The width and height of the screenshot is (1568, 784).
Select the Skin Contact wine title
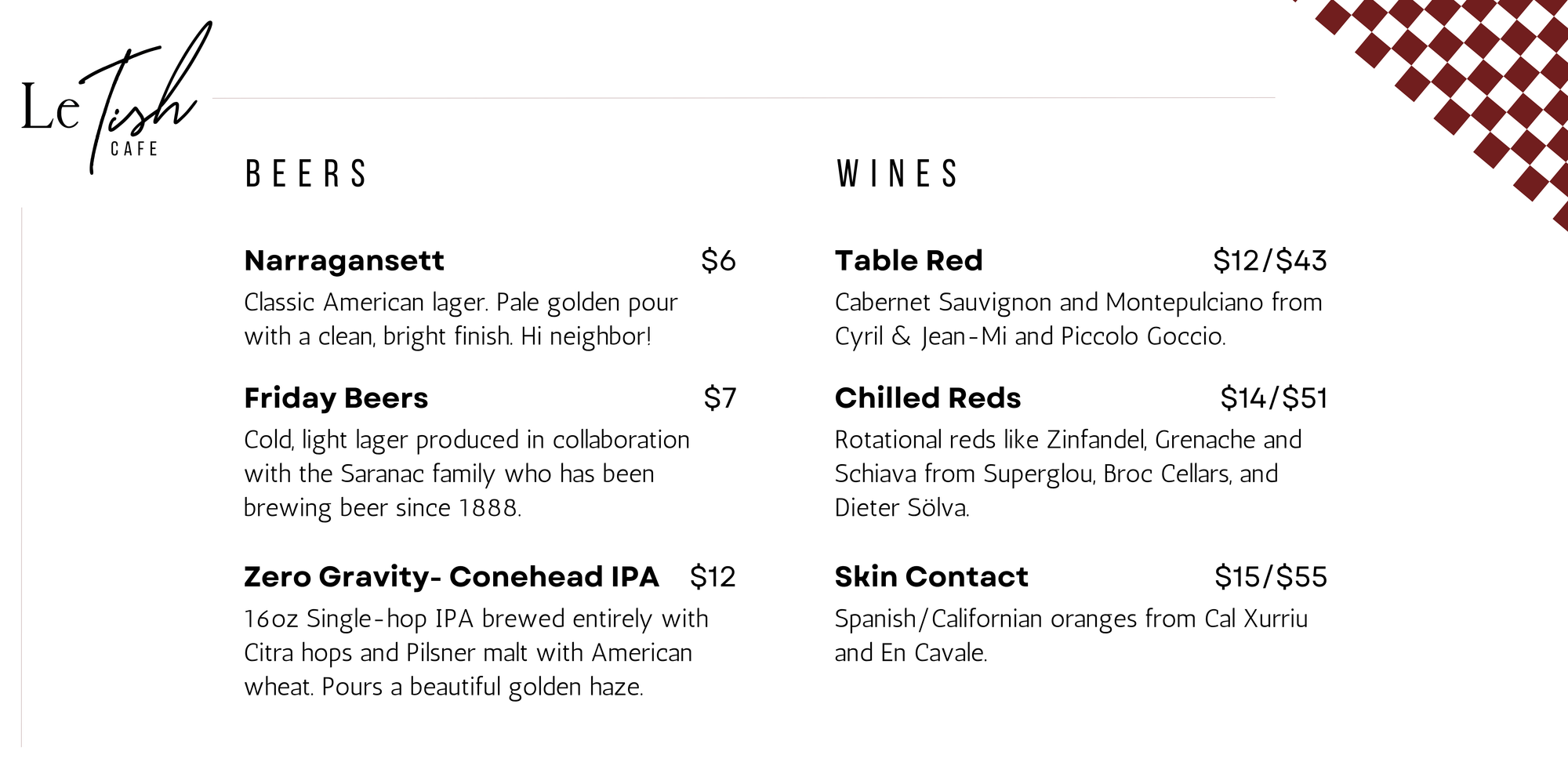[931, 577]
